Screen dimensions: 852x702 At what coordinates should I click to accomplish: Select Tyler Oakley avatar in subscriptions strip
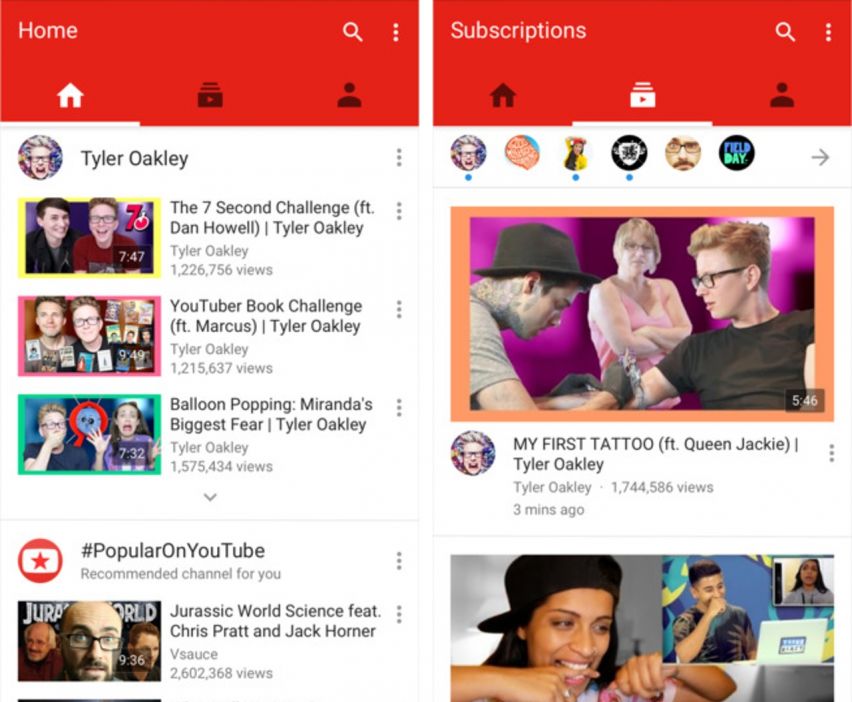[468, 153]
